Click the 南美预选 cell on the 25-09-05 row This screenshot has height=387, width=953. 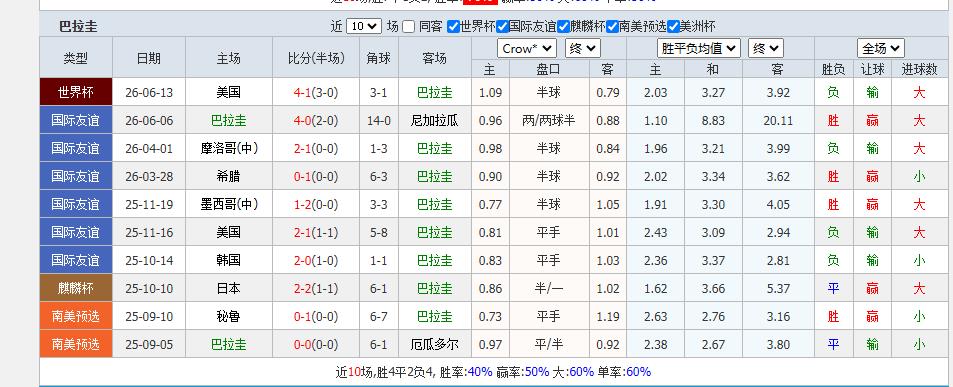[76, 344]
